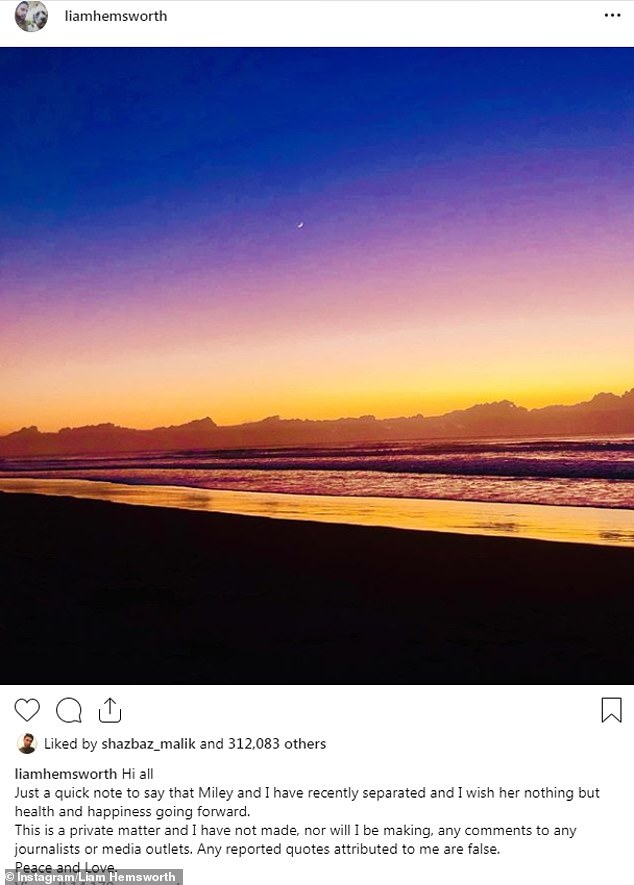Click the crescent moon in the photo
Viewport: 634px width, 885px height.
(x=298, y=225)
